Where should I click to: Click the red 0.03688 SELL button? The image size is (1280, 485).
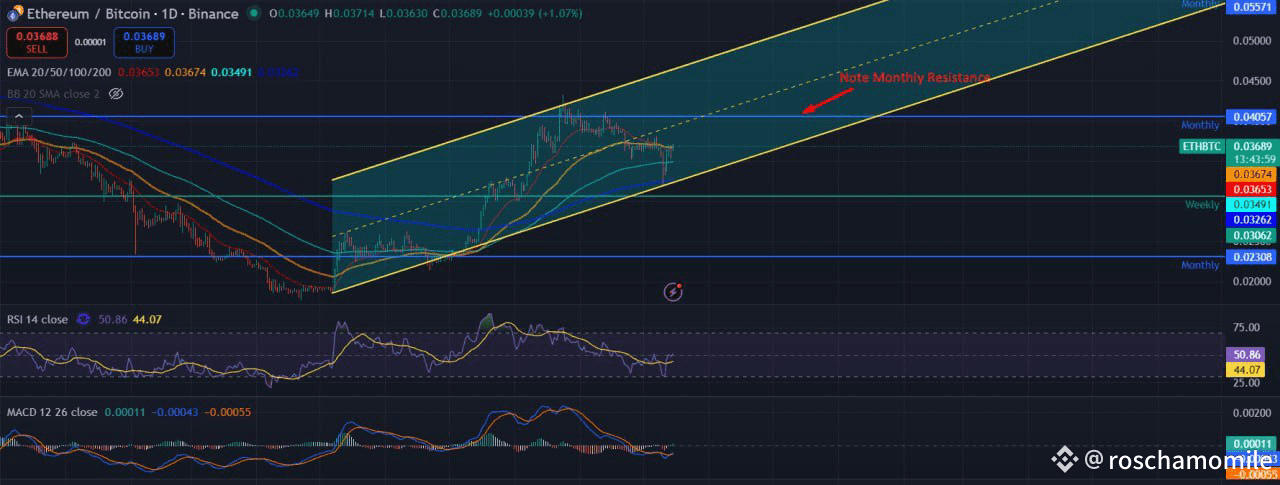[37, 42]
